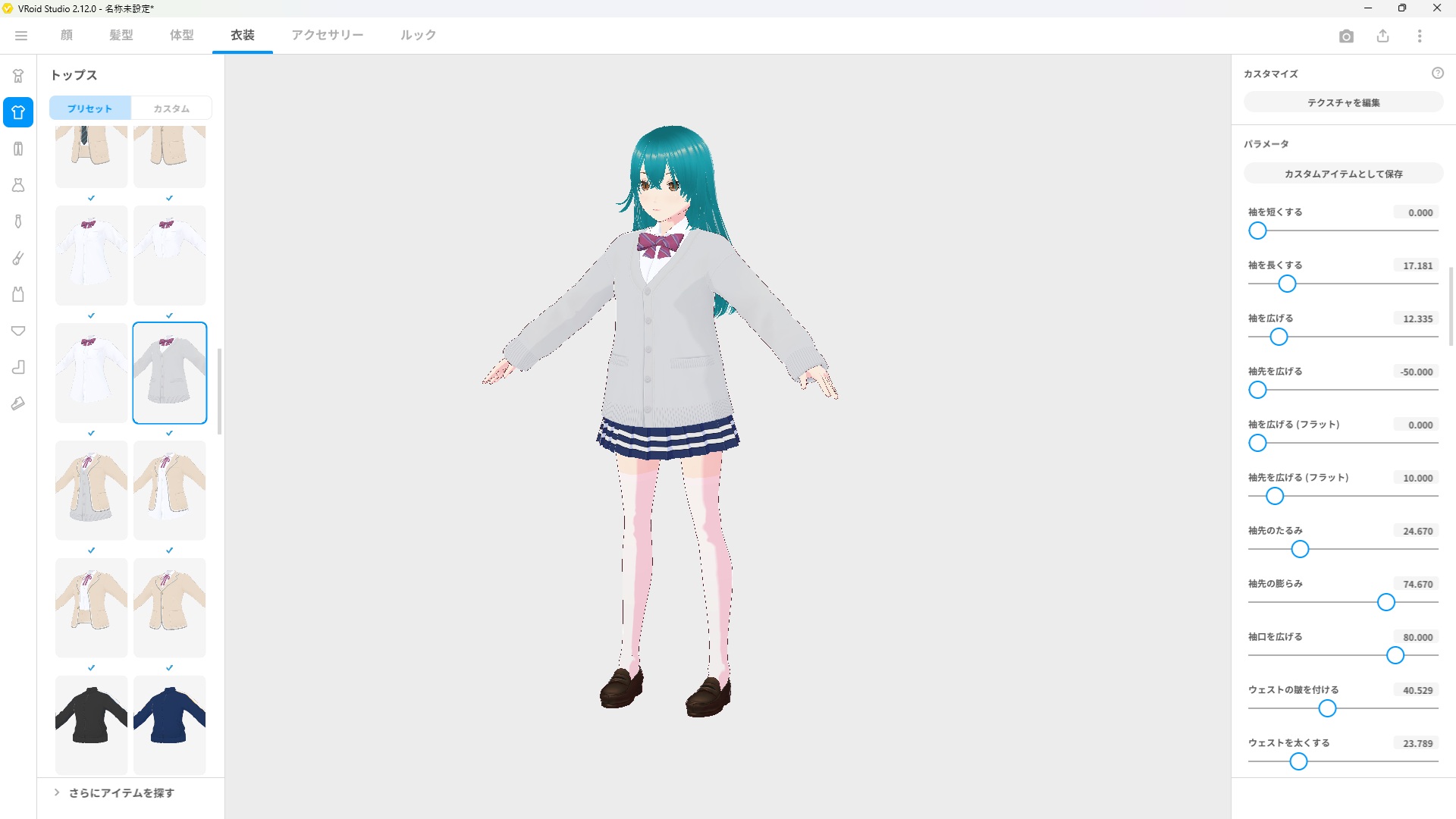Select the socks category icon

pyautogui.click(x=18, y=367)
